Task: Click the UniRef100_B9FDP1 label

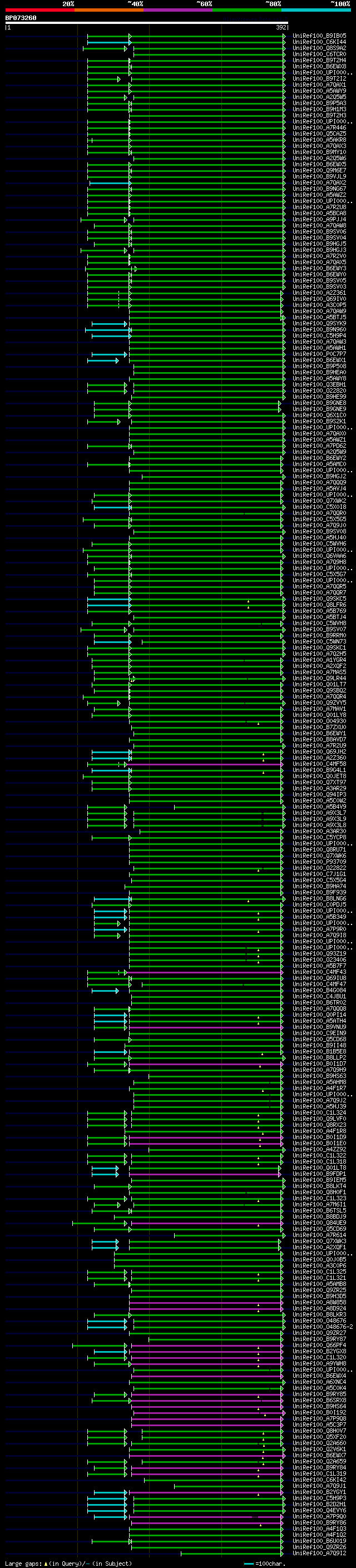Action: point(319,1174)
